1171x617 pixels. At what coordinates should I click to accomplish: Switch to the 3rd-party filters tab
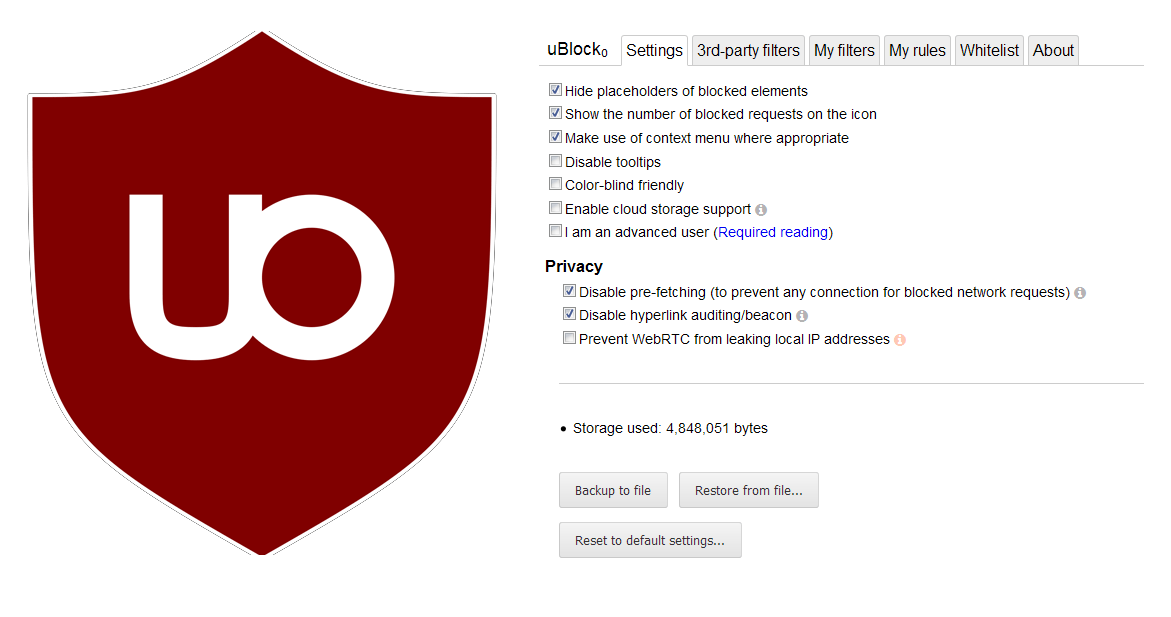tap(748, 49)
